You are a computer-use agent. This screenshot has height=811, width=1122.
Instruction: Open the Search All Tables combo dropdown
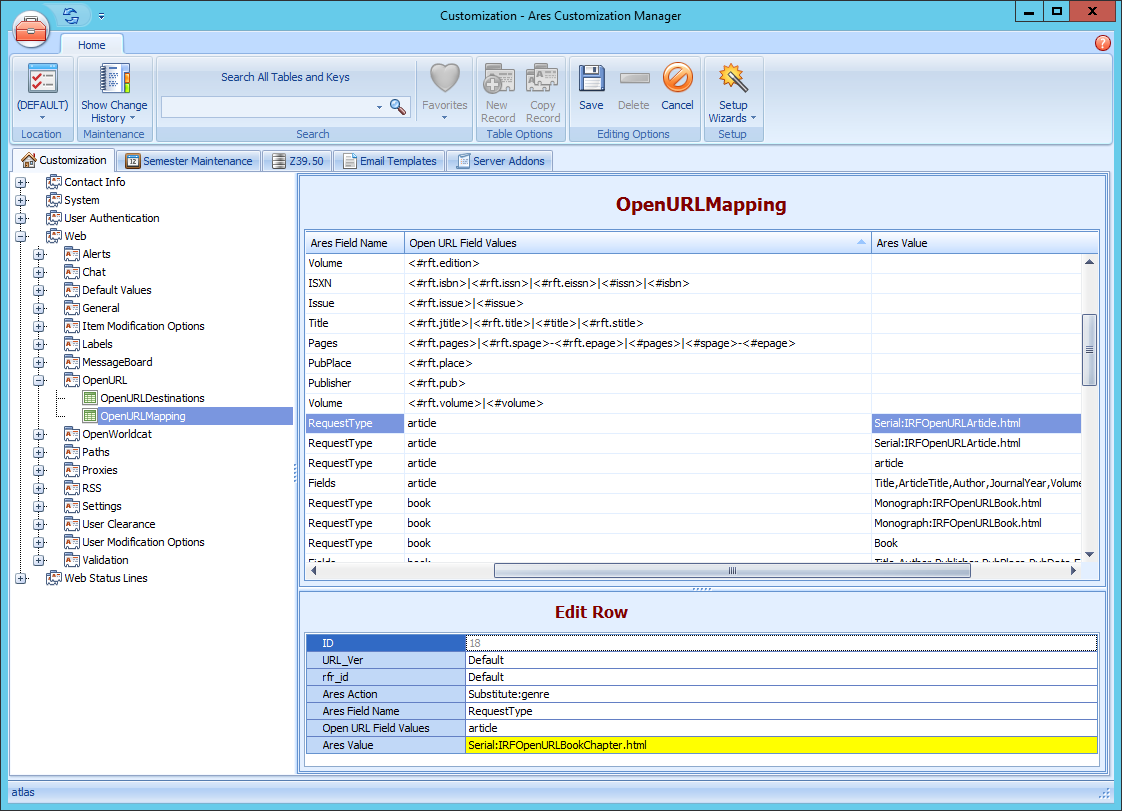(378, 106)
